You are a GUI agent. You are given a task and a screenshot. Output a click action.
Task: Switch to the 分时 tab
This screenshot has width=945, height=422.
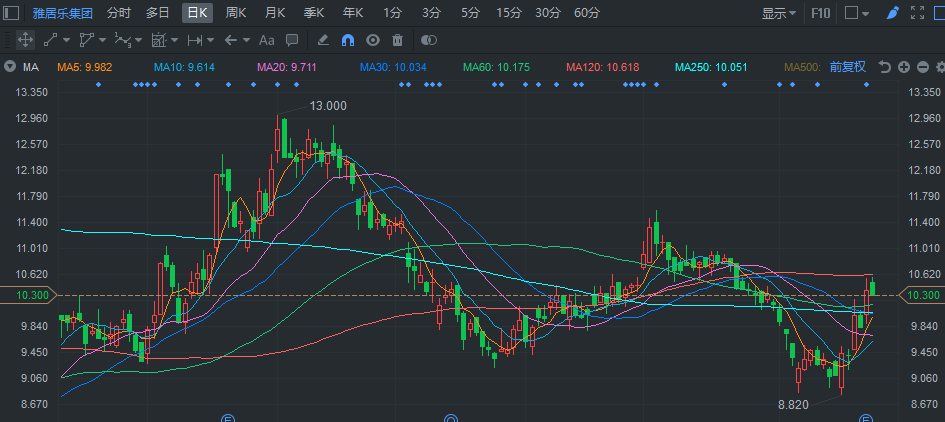coord(119,13)
